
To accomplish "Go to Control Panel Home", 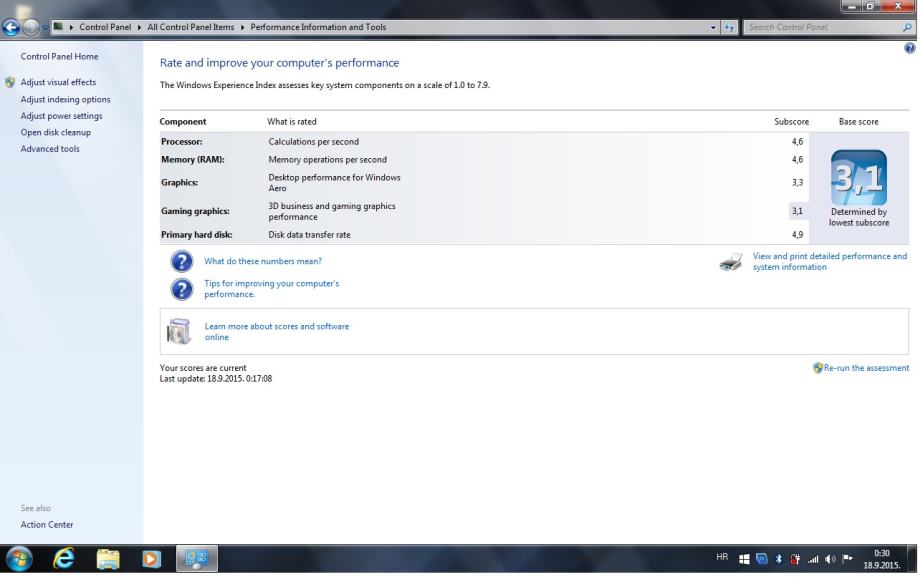I will [59, 56].
